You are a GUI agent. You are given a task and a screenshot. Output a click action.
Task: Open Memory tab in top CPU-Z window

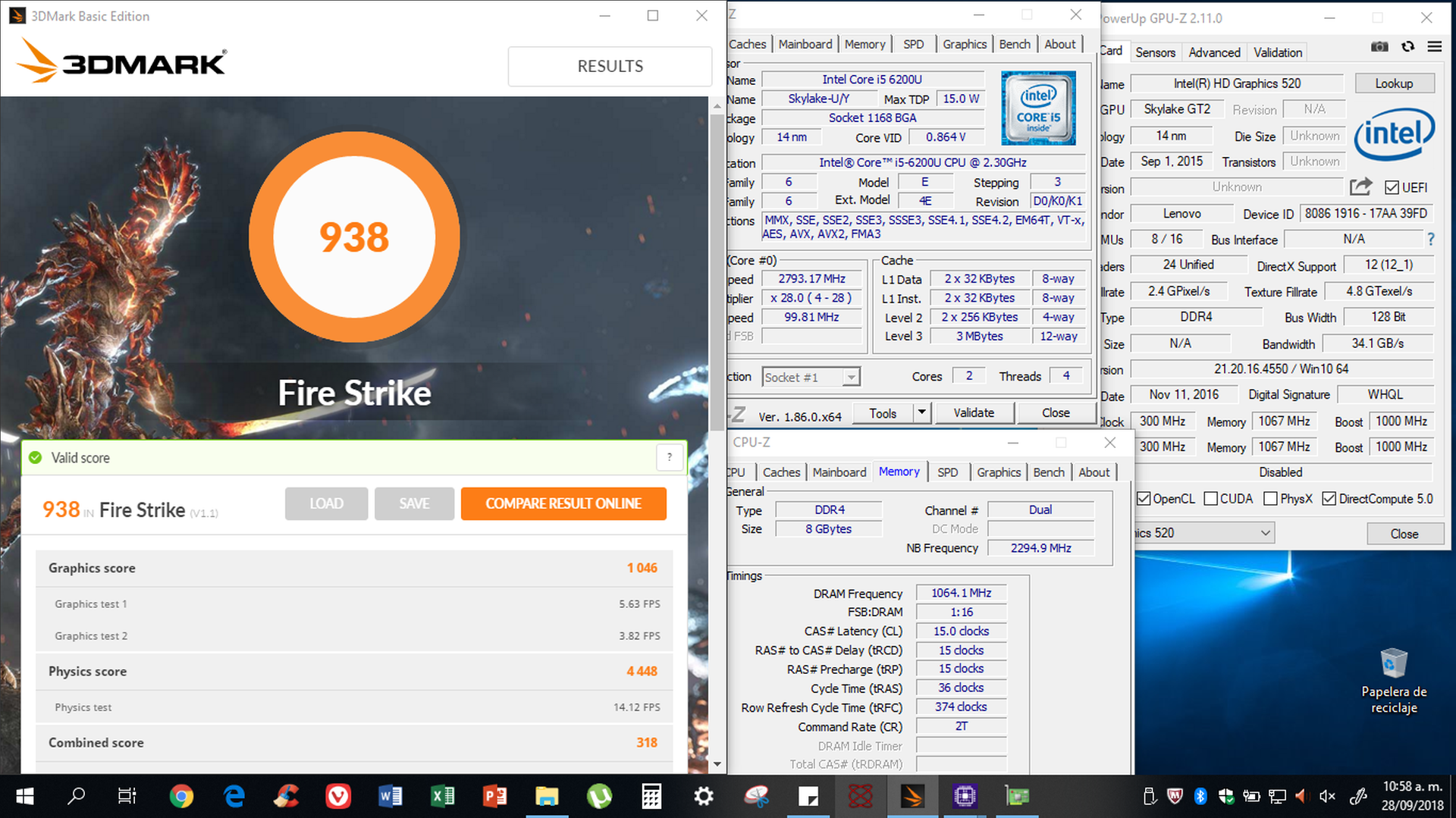click(x=864, y=44)
